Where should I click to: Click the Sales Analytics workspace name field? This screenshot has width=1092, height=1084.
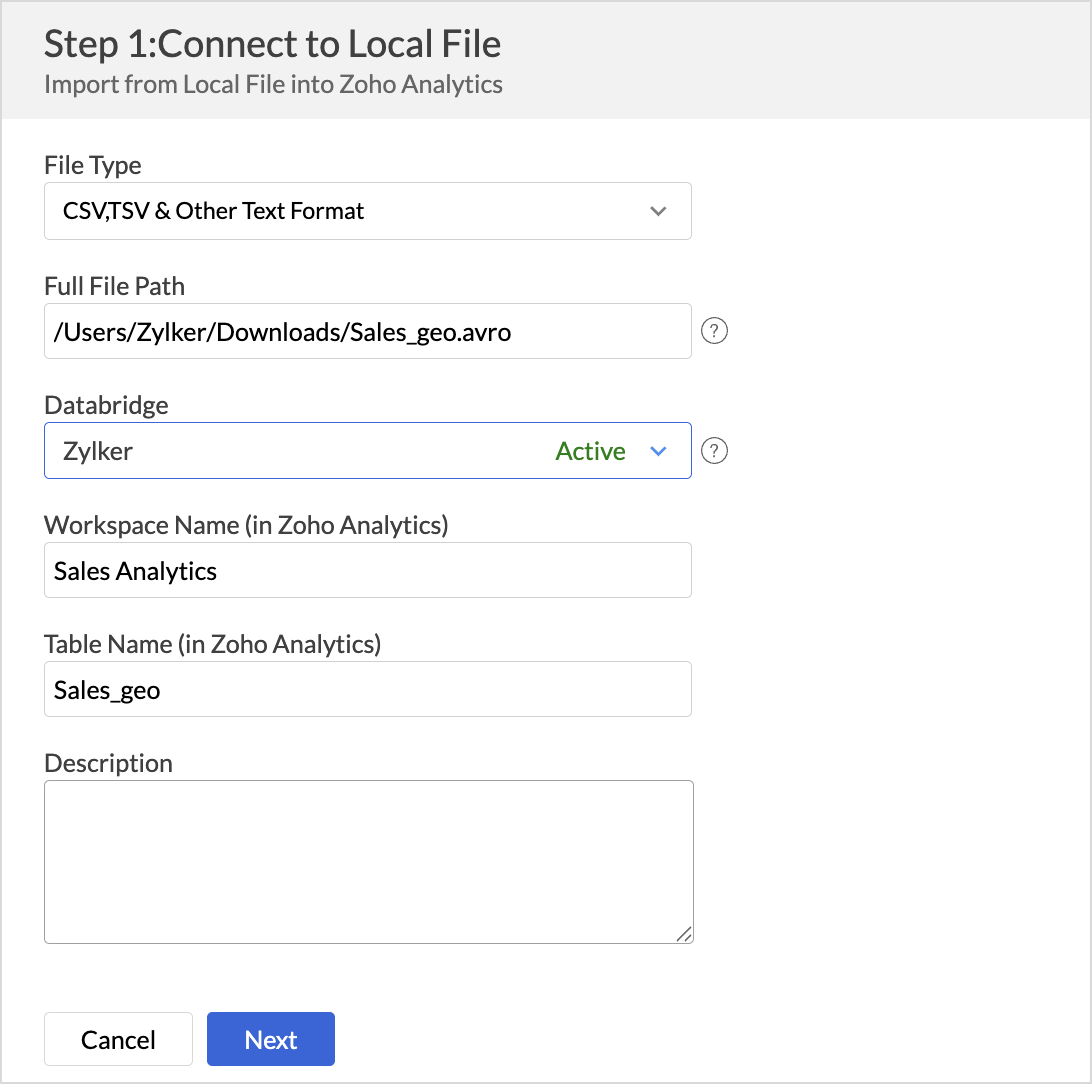pyautogui.click(x=367, y=570)
